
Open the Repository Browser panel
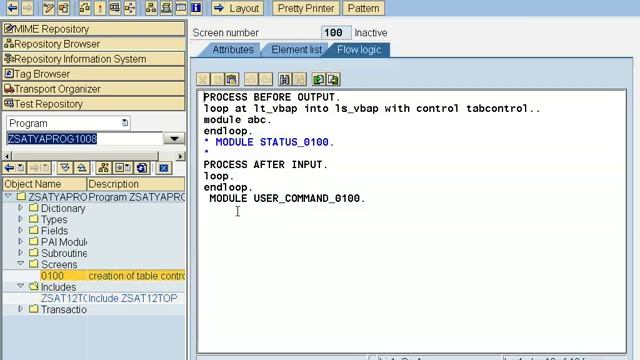click(x=93, y=44)
